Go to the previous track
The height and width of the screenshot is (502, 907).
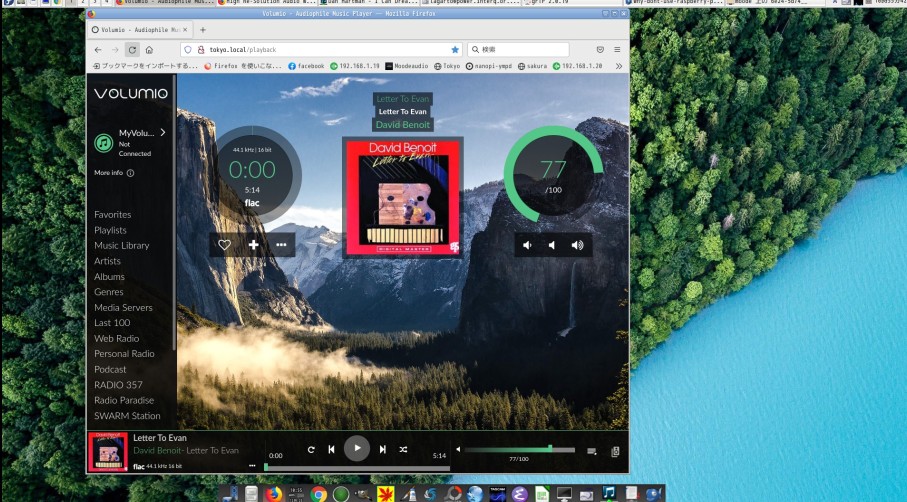click(x=331, y=450)
